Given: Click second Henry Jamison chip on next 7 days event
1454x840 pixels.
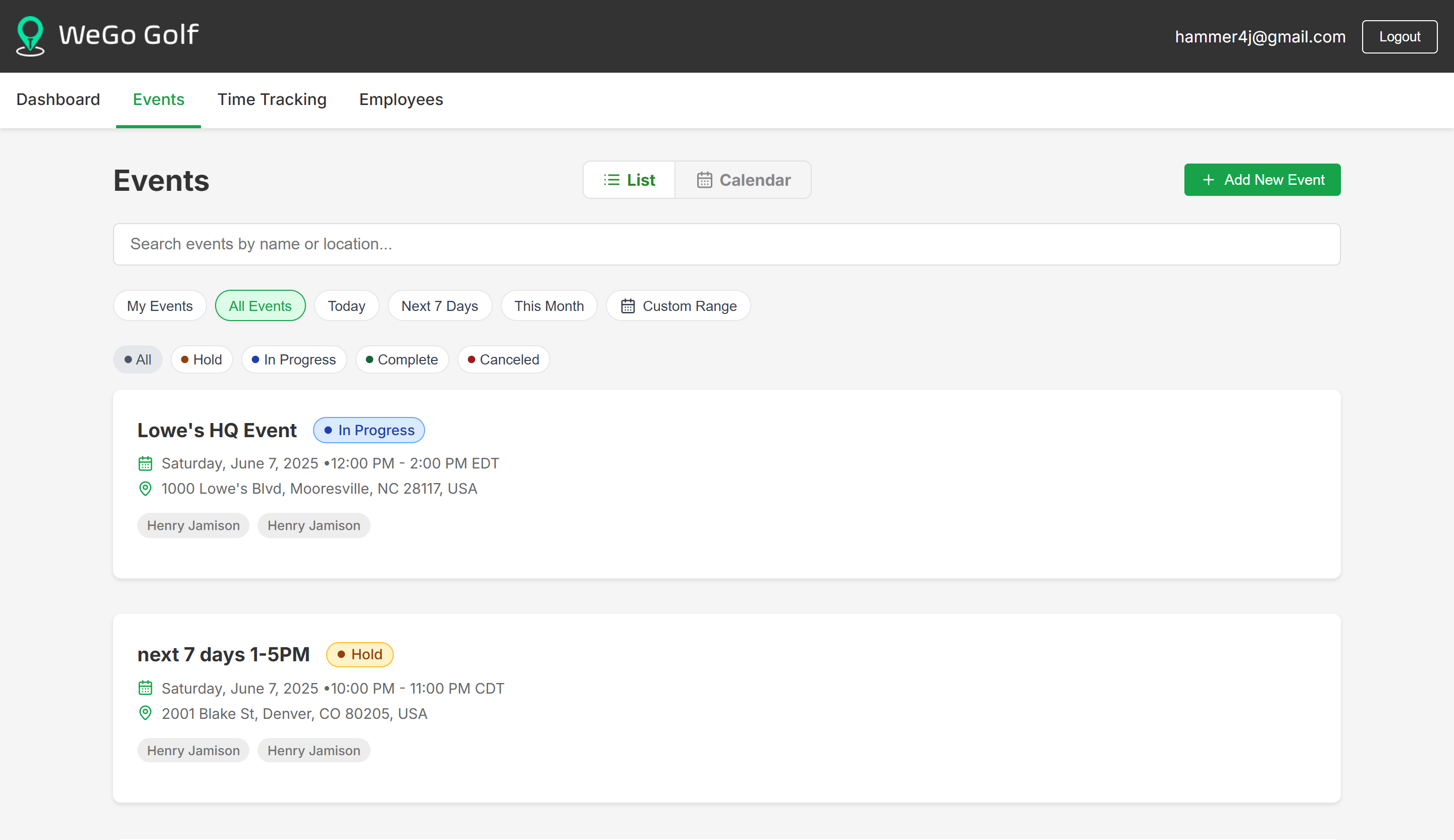Looking at the screenshot, I should [x=314, y=750].
